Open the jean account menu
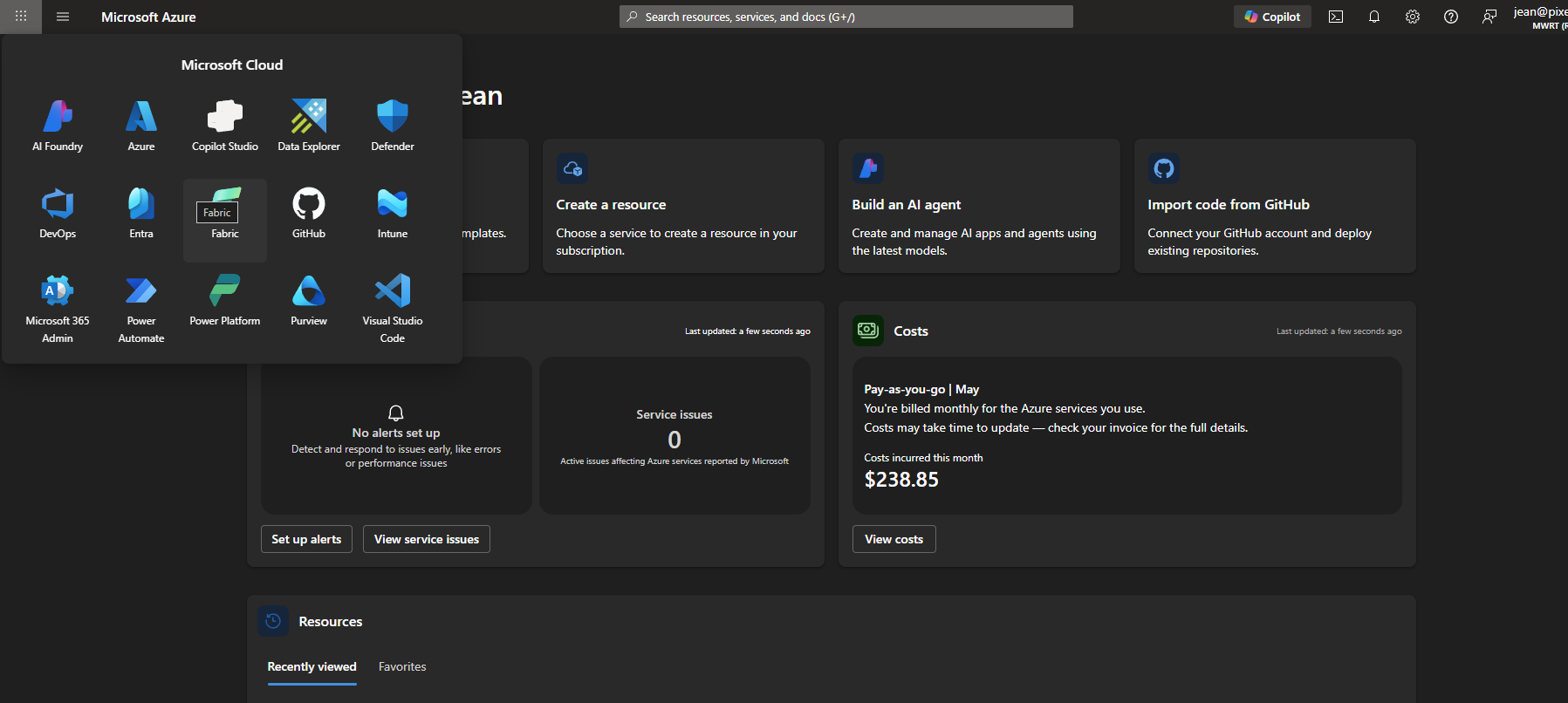 (x=1541, y=17)
